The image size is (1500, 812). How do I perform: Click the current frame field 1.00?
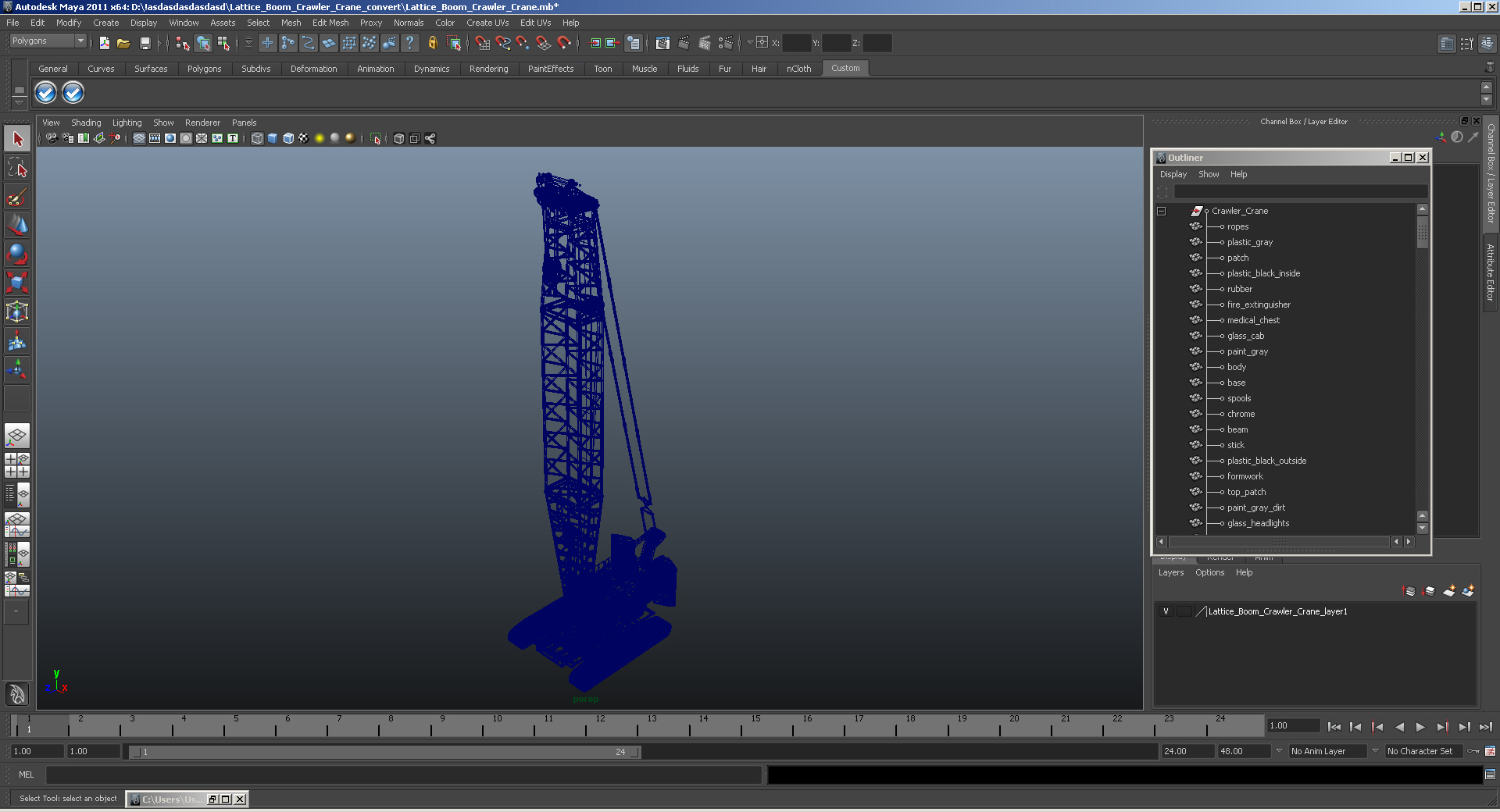coord(1292,725)
